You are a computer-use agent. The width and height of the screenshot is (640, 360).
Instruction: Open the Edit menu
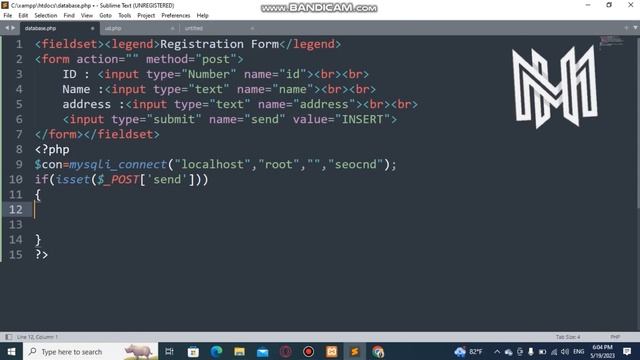tap(23, 16)
